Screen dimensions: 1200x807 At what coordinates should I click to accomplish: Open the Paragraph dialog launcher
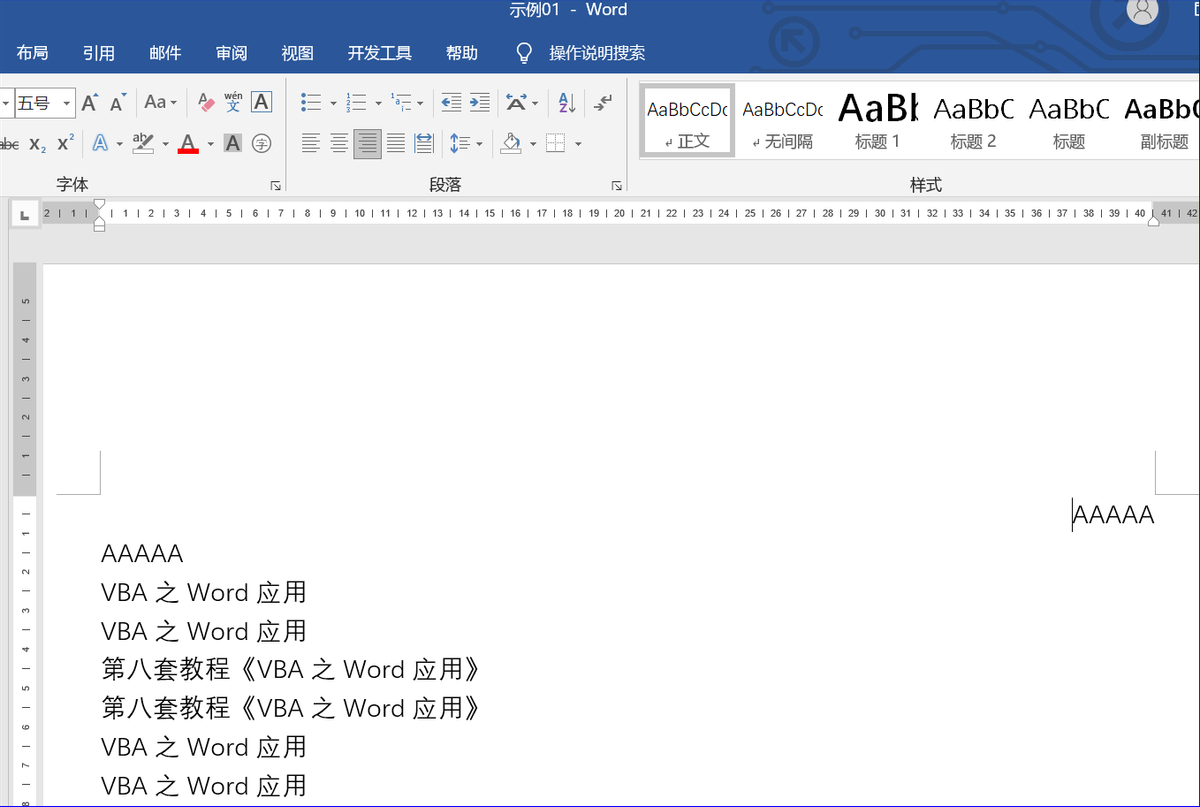[617, 186]
